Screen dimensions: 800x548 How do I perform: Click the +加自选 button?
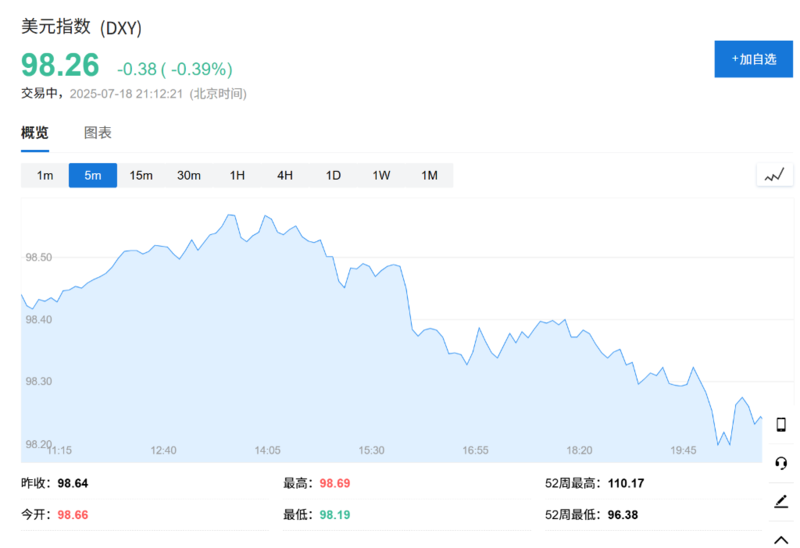click(753, 59)
